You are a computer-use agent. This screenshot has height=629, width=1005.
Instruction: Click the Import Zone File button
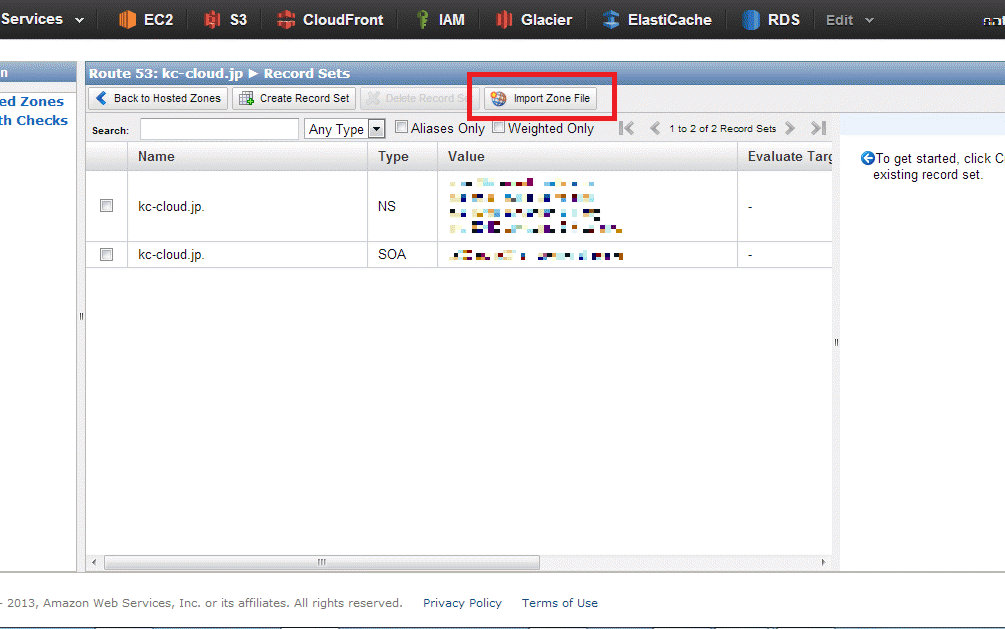(x=540, y=98)
